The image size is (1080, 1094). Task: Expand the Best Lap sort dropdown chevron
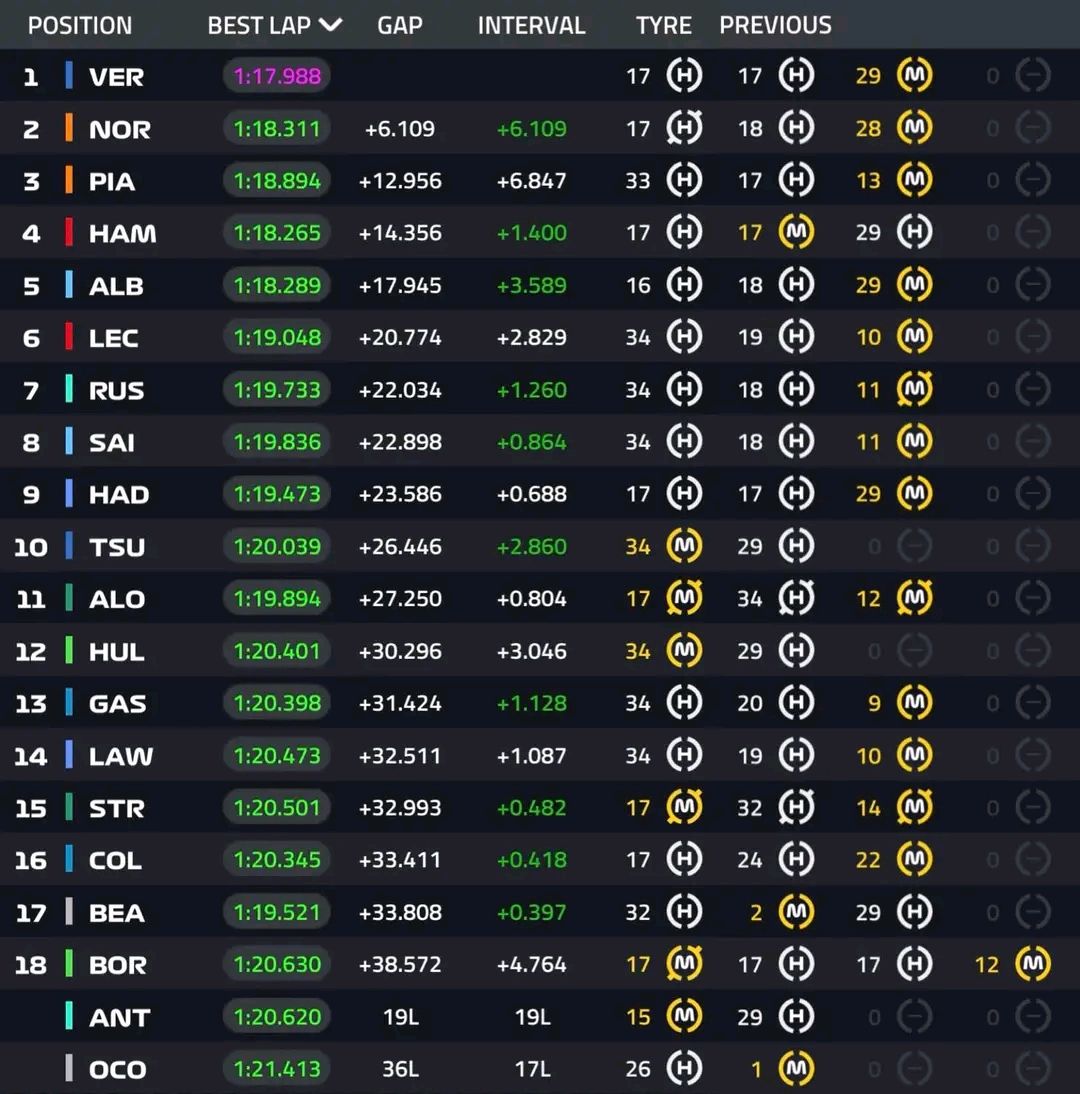330,25
